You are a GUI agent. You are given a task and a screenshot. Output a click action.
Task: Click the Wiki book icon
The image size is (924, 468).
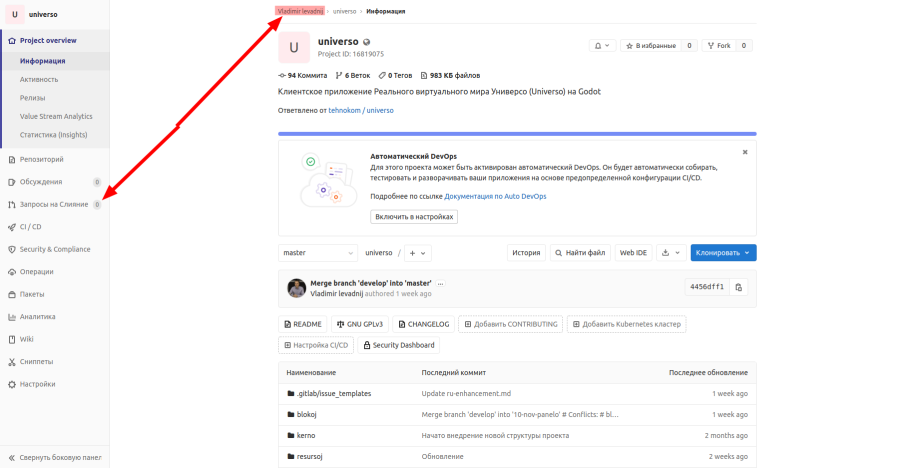click(12, 339)
